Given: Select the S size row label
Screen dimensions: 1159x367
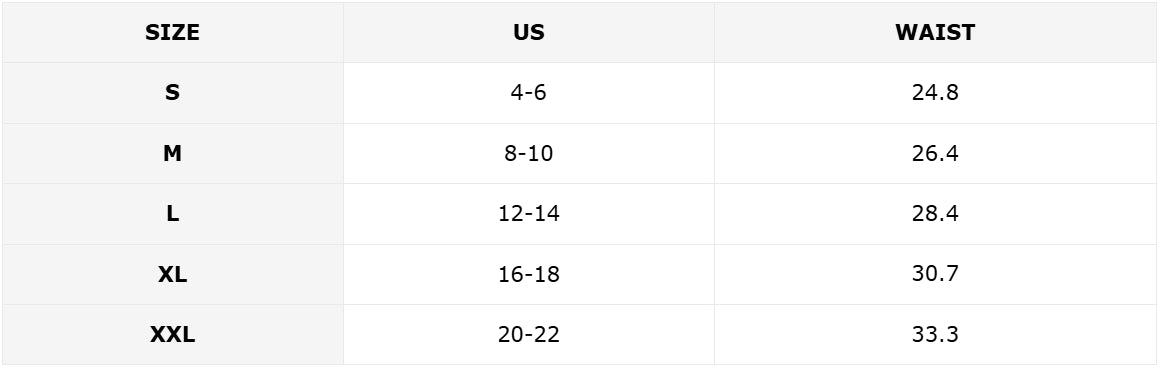Looking at the screenshot, I should [172, 93].
